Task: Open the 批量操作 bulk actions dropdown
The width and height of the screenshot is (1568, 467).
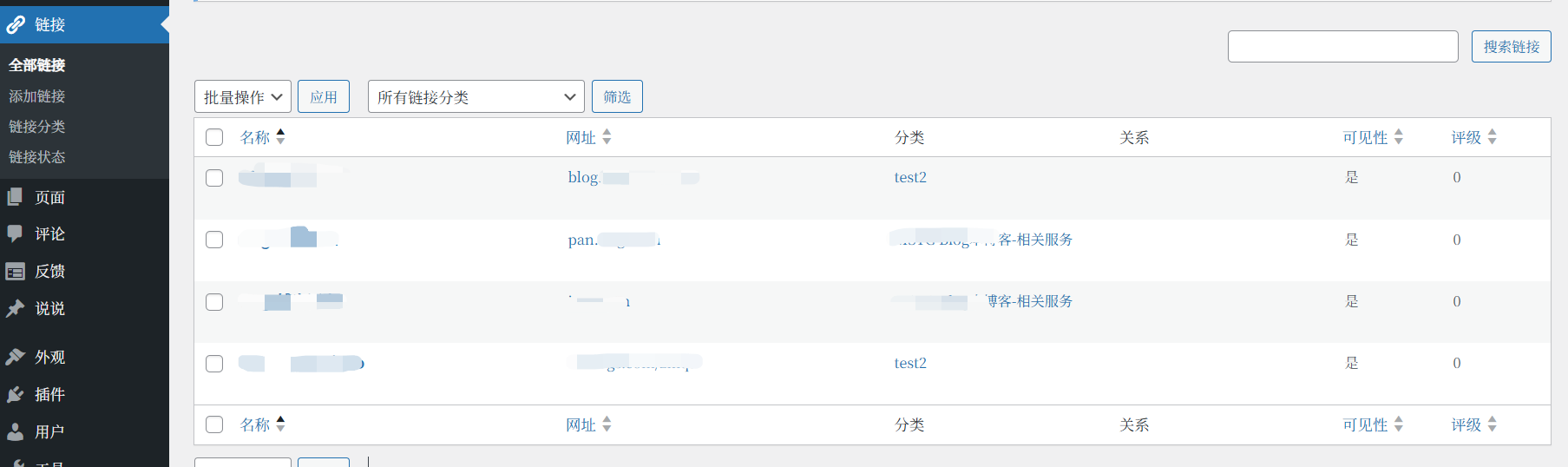Action: (x=243, y=97)
